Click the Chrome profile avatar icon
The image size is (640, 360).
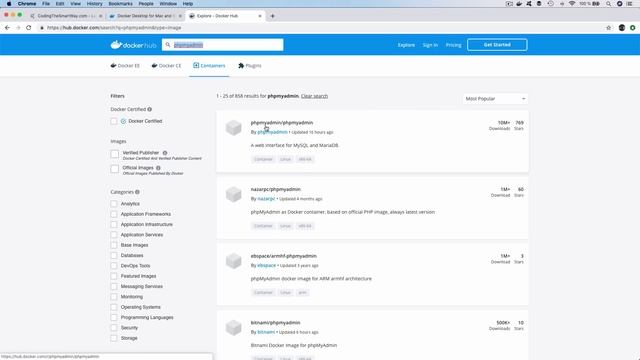(622, 28)
